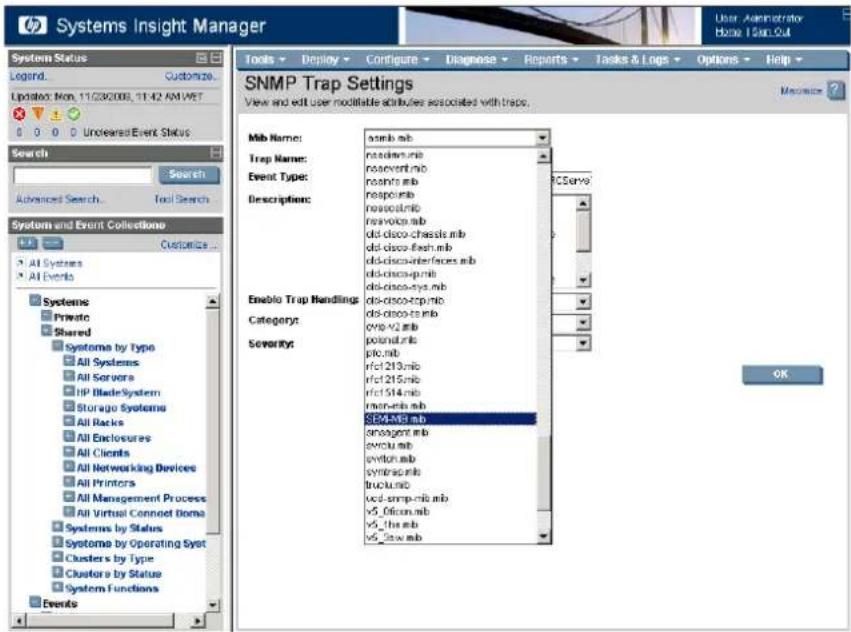This screenshot has width=851, height=632.
Task: Open All Printers tree item
Action: 106,483
